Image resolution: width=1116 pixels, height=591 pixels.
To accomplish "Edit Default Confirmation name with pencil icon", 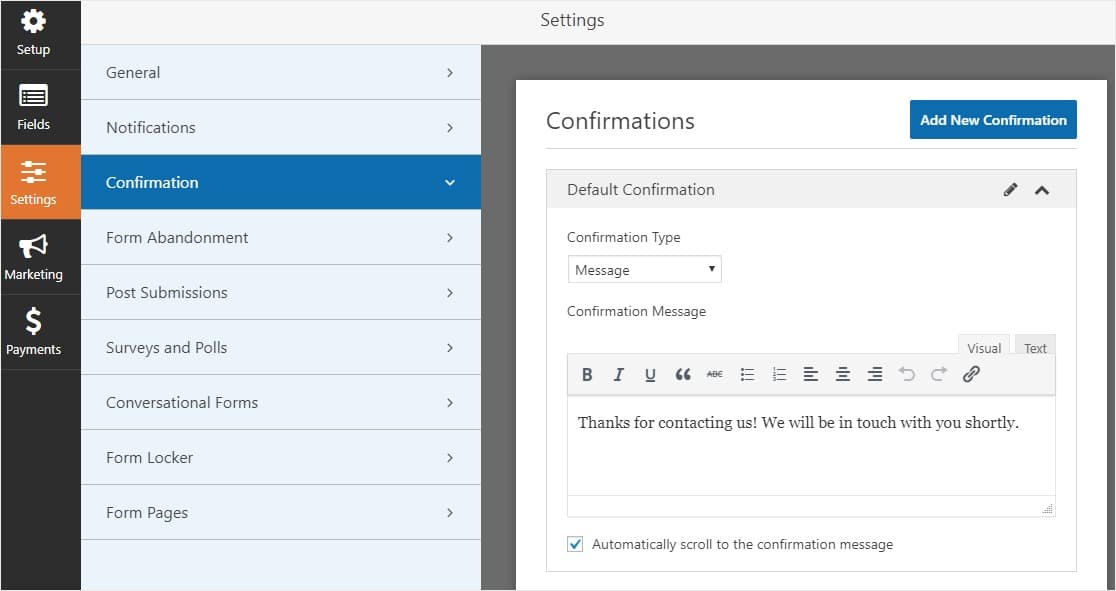I will (x=1010, y=190).
